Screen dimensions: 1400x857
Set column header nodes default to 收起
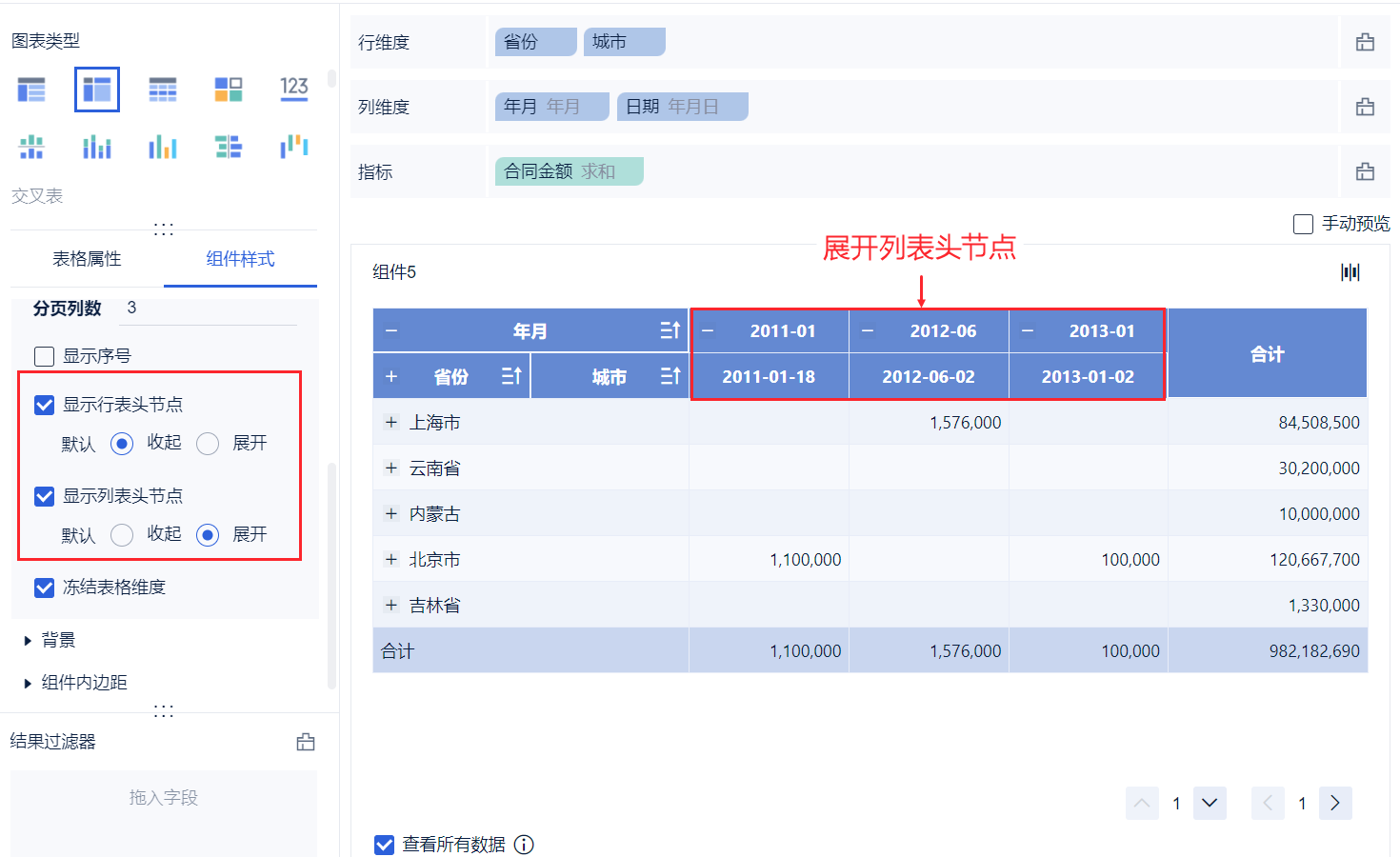pyautogui.click(x=122, y=535)
